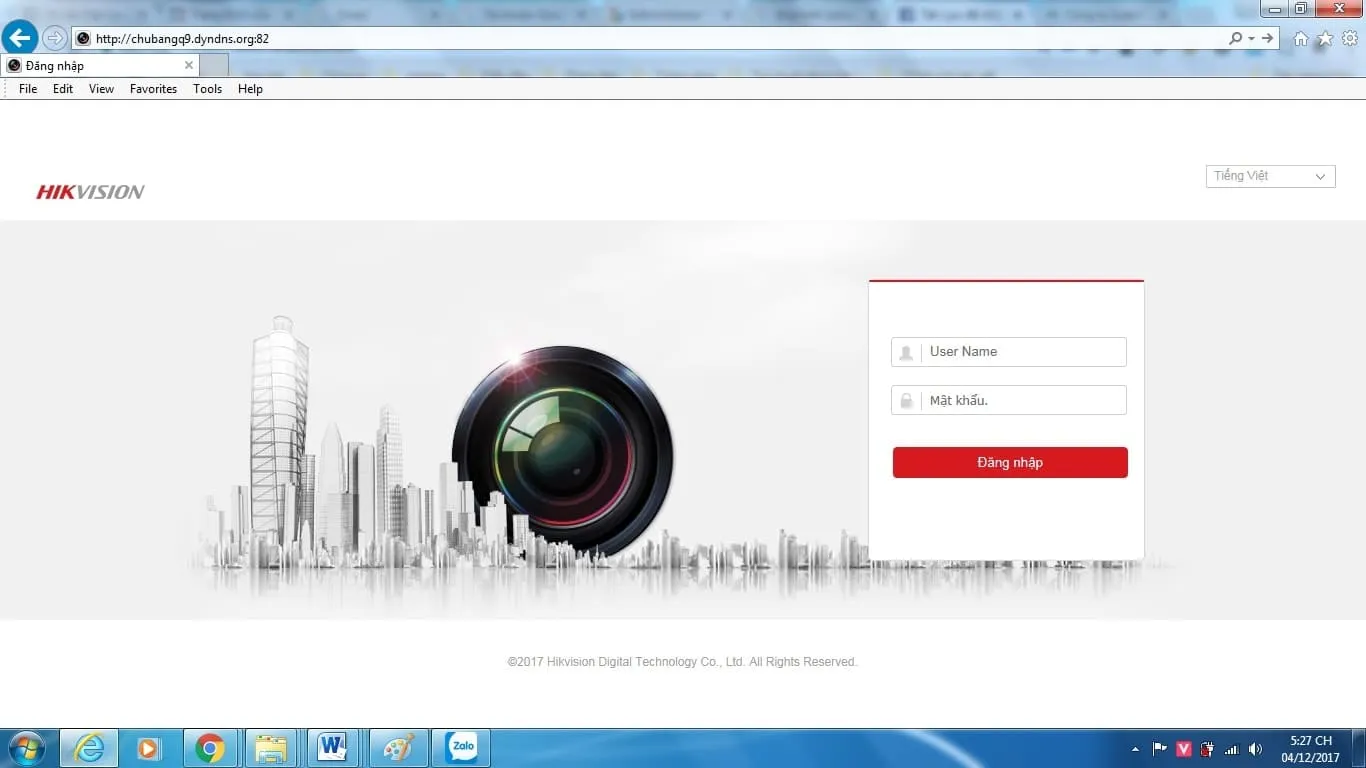Open Microsoft Word from the taskbar
Viewport: 1366px width, 768px height.
tap(334, 747)
